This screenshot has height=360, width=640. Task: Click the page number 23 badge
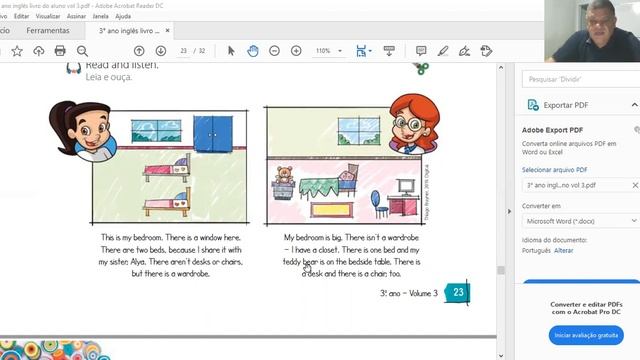pyautogui.click(x=457, y=292)
